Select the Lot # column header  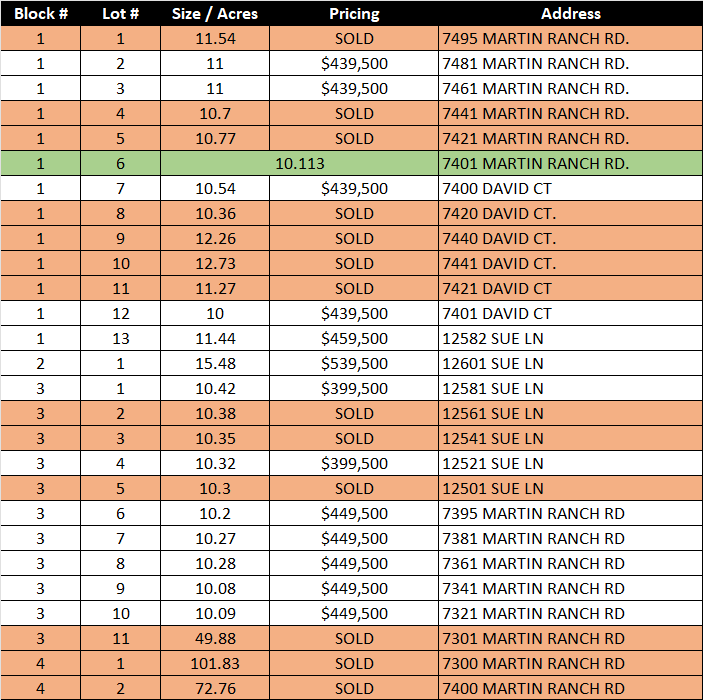tap(120, 14)
